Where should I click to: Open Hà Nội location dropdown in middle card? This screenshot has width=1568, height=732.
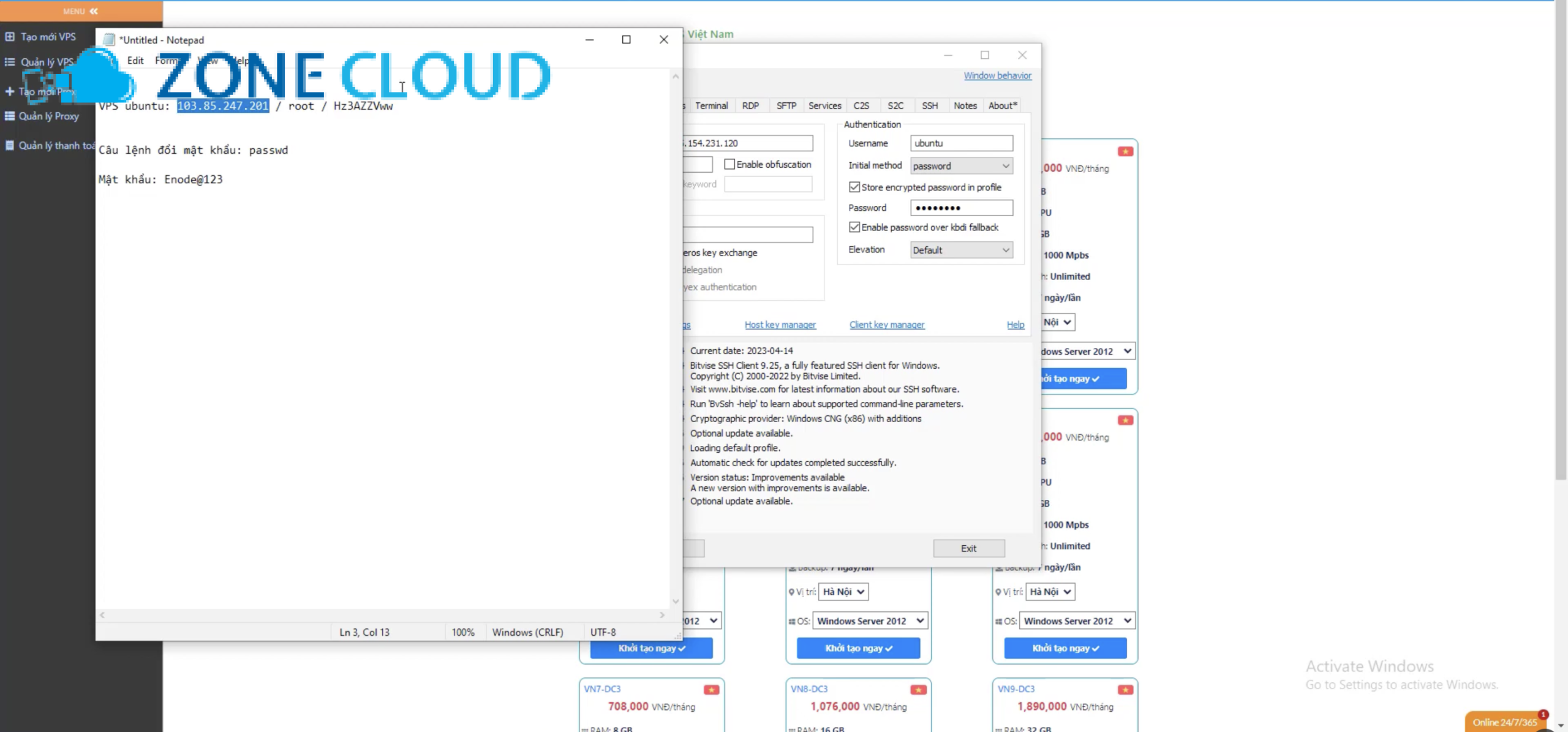843,592
